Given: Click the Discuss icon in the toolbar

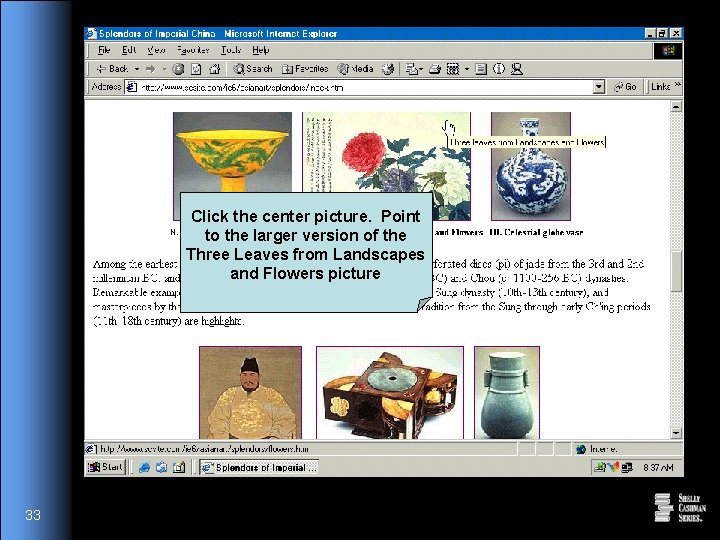Looking at the screenshot, I should pos(481,69).
